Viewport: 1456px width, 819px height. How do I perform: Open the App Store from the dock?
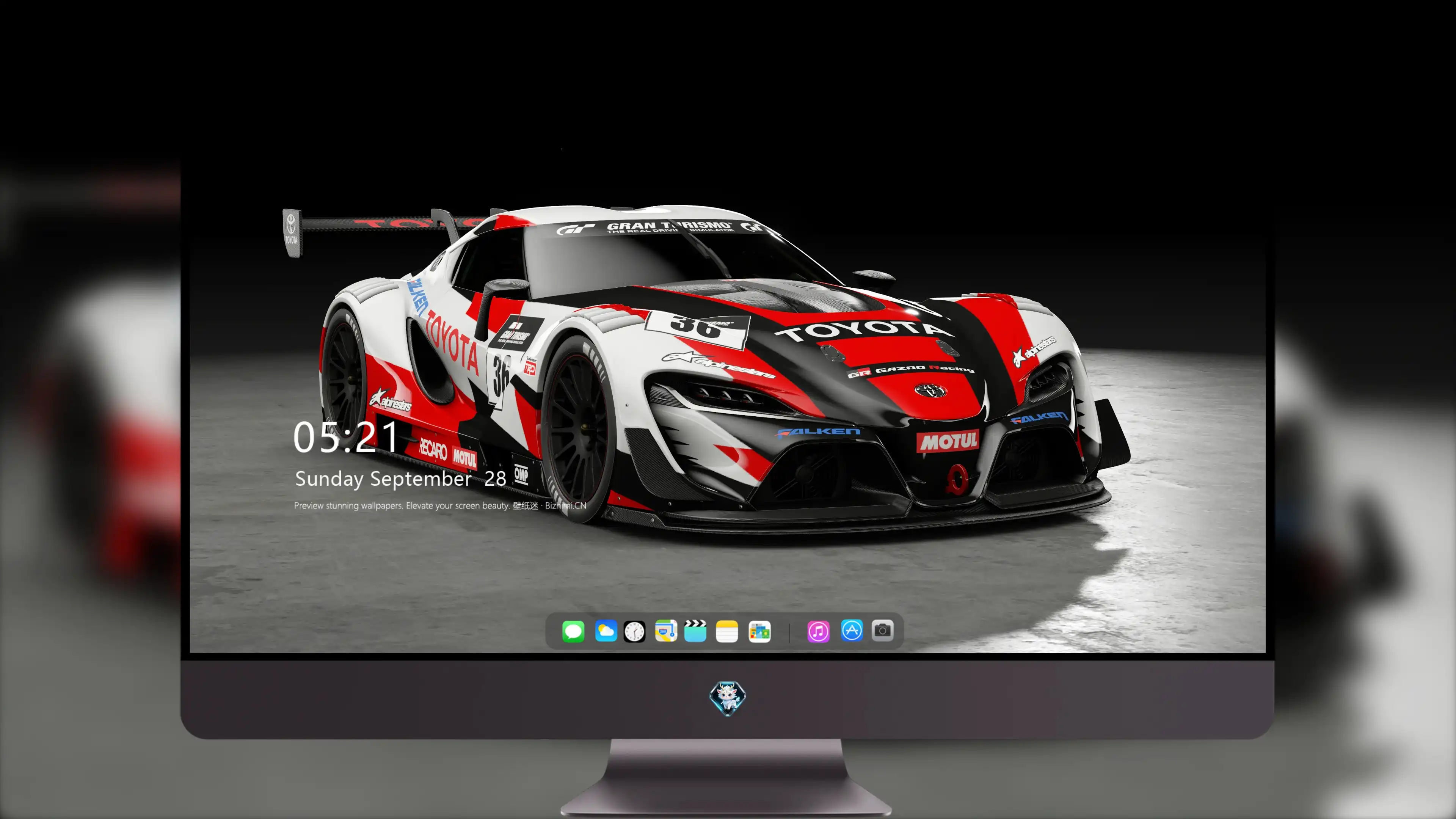tap(852, 631)
